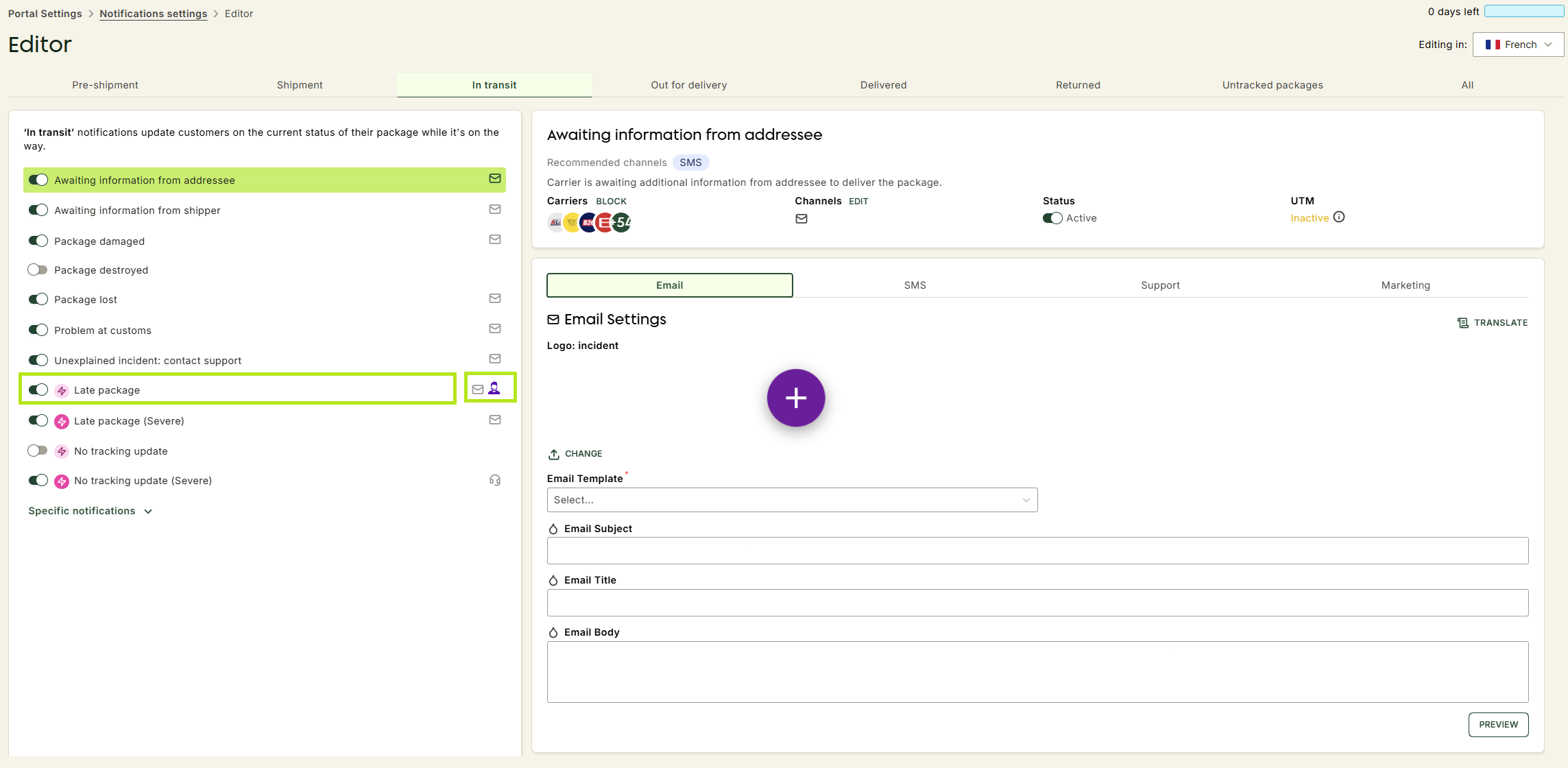
Task: Switch to the Shipment tab
Action: pyautogui.click(x=300, y=85)
